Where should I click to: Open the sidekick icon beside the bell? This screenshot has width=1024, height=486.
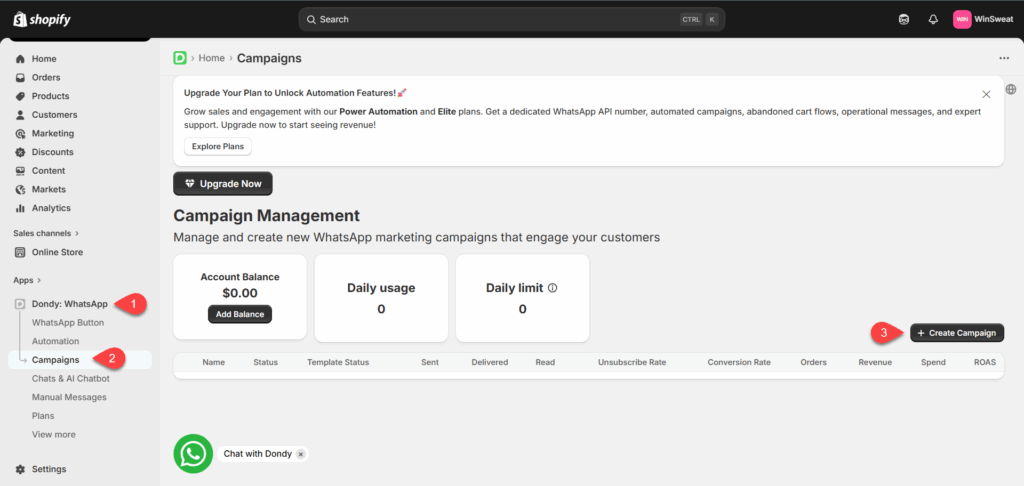pos(904,19)
